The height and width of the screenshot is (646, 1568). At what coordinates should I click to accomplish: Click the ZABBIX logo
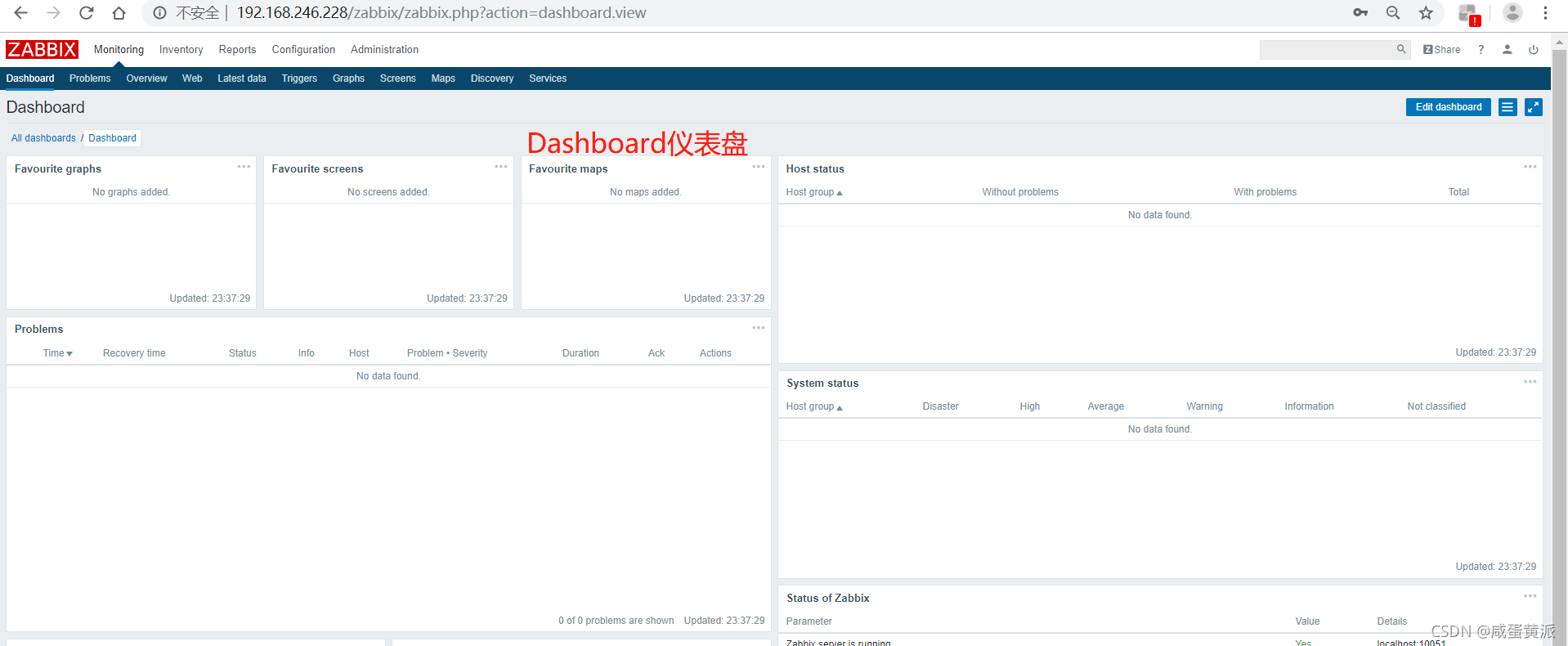pos(42,49)
